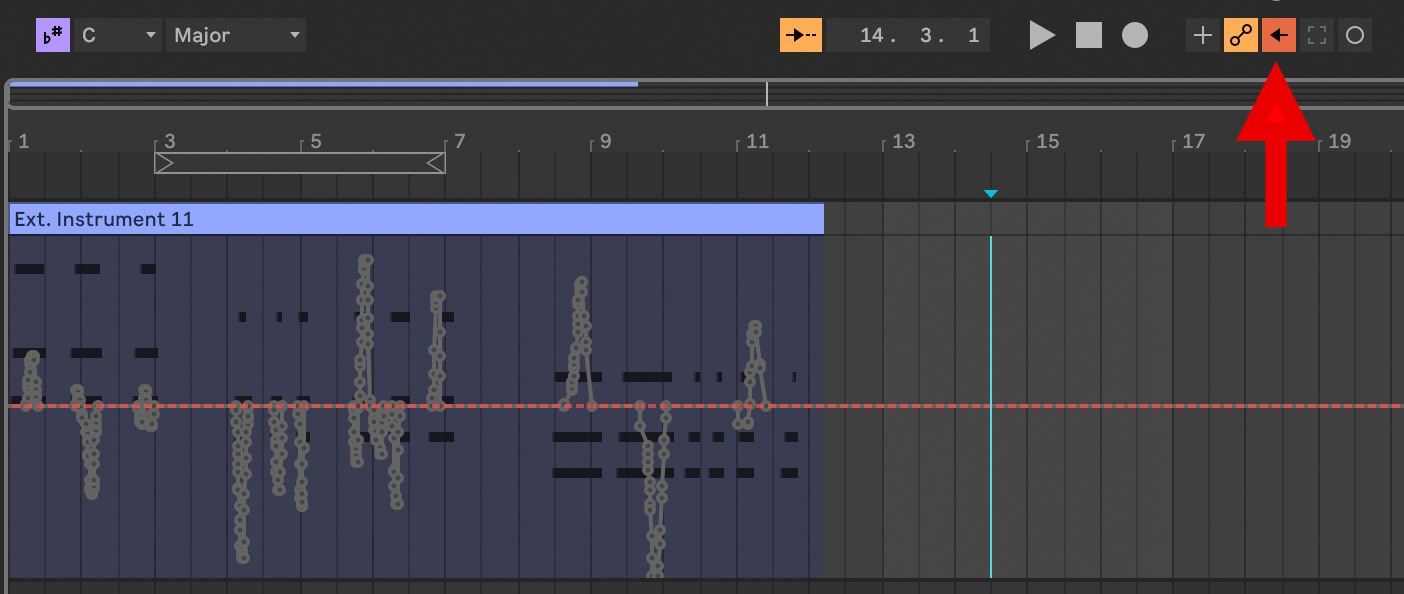Toggle the Scale Mode sharp/flat button
Image resolution: width=1404 pixels, height=594 pixels.
tap(52, 35)
